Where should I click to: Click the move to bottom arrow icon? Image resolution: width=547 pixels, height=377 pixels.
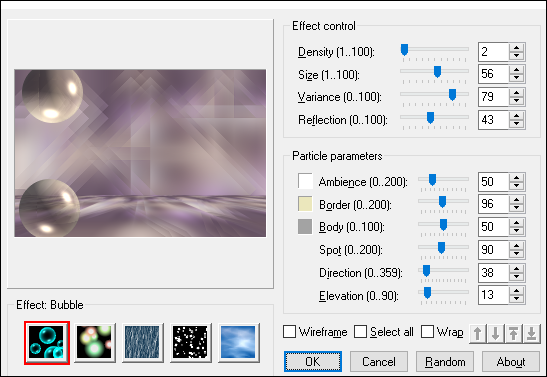(x=532, y=333)
